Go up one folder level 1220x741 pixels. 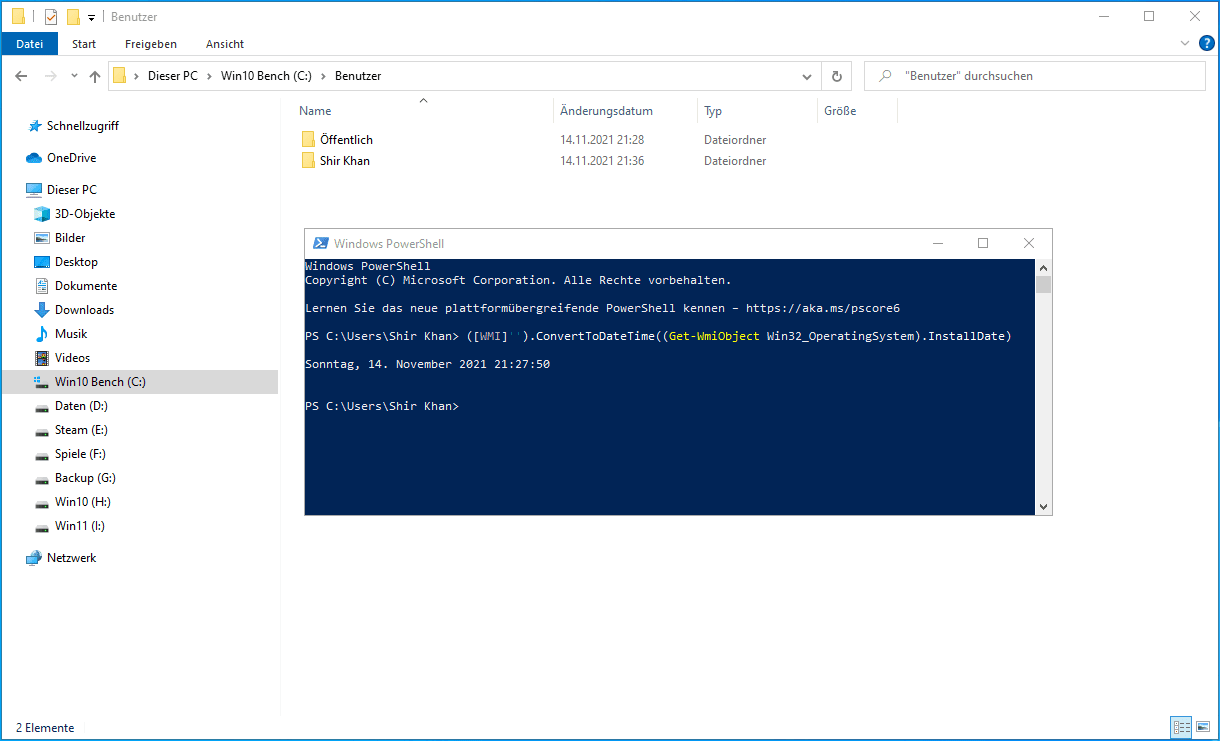pos(95,76)
